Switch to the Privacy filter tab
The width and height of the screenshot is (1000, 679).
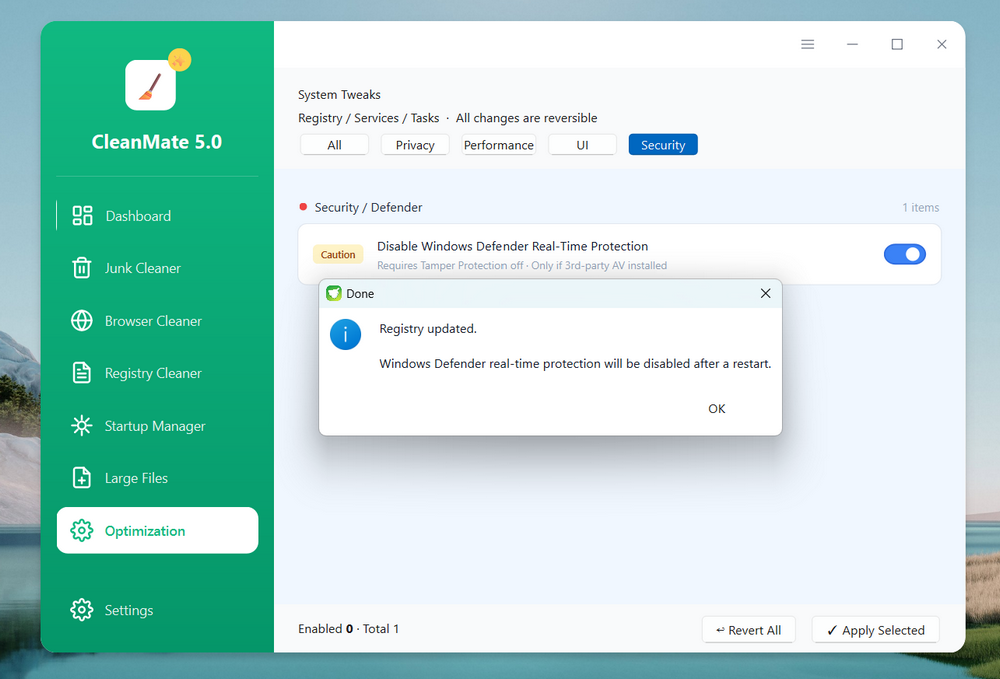point(415,145)
